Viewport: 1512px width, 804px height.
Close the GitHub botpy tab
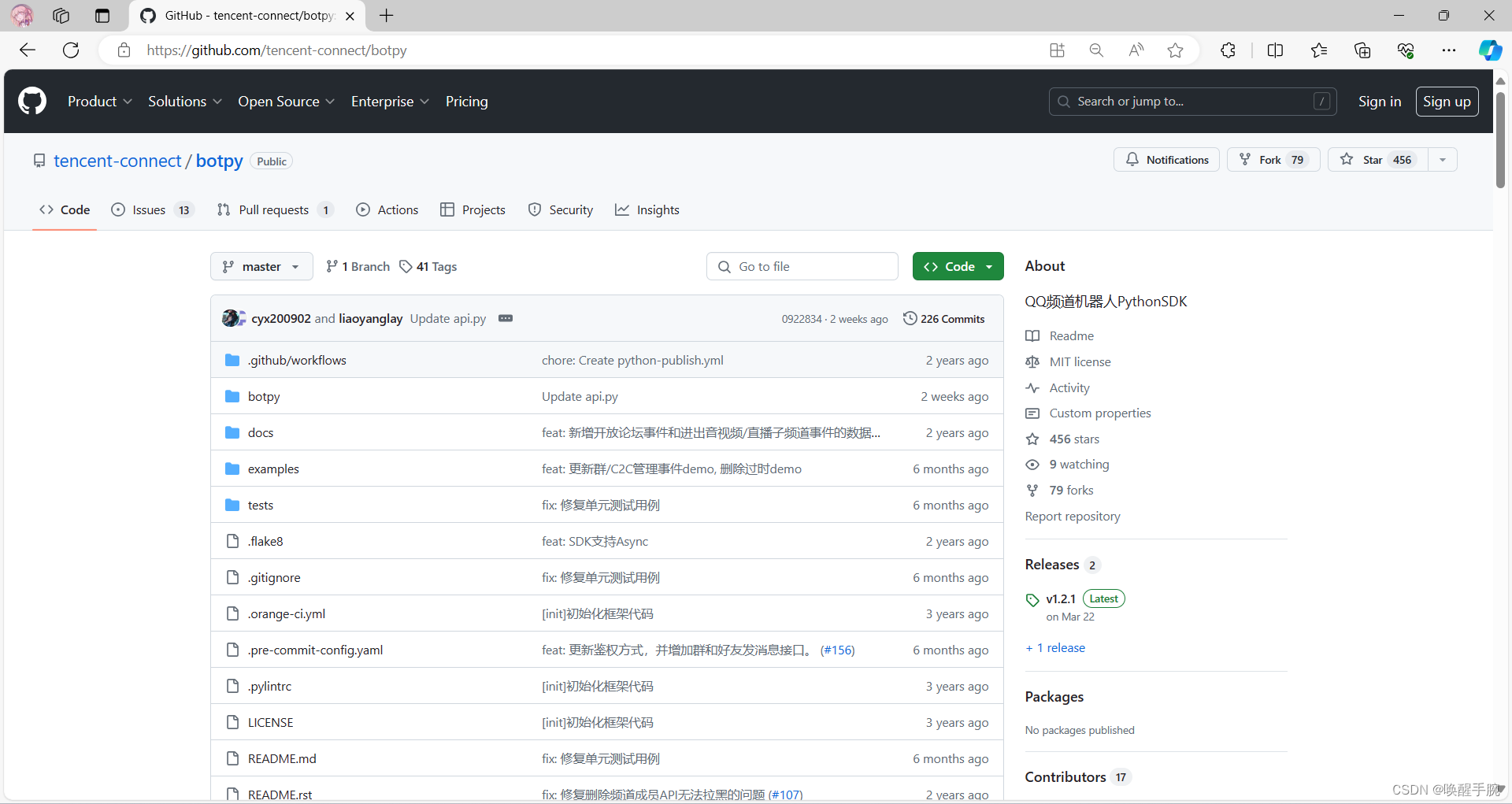coord(350,16)
